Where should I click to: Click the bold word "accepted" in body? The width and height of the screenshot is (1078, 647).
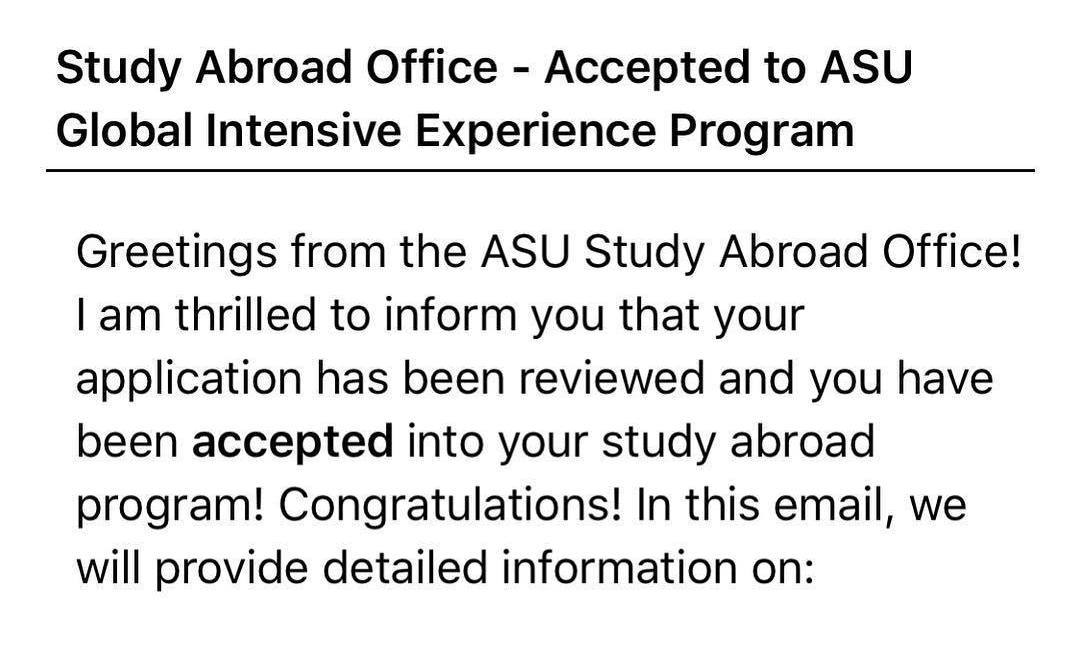[x=293, y=441]
